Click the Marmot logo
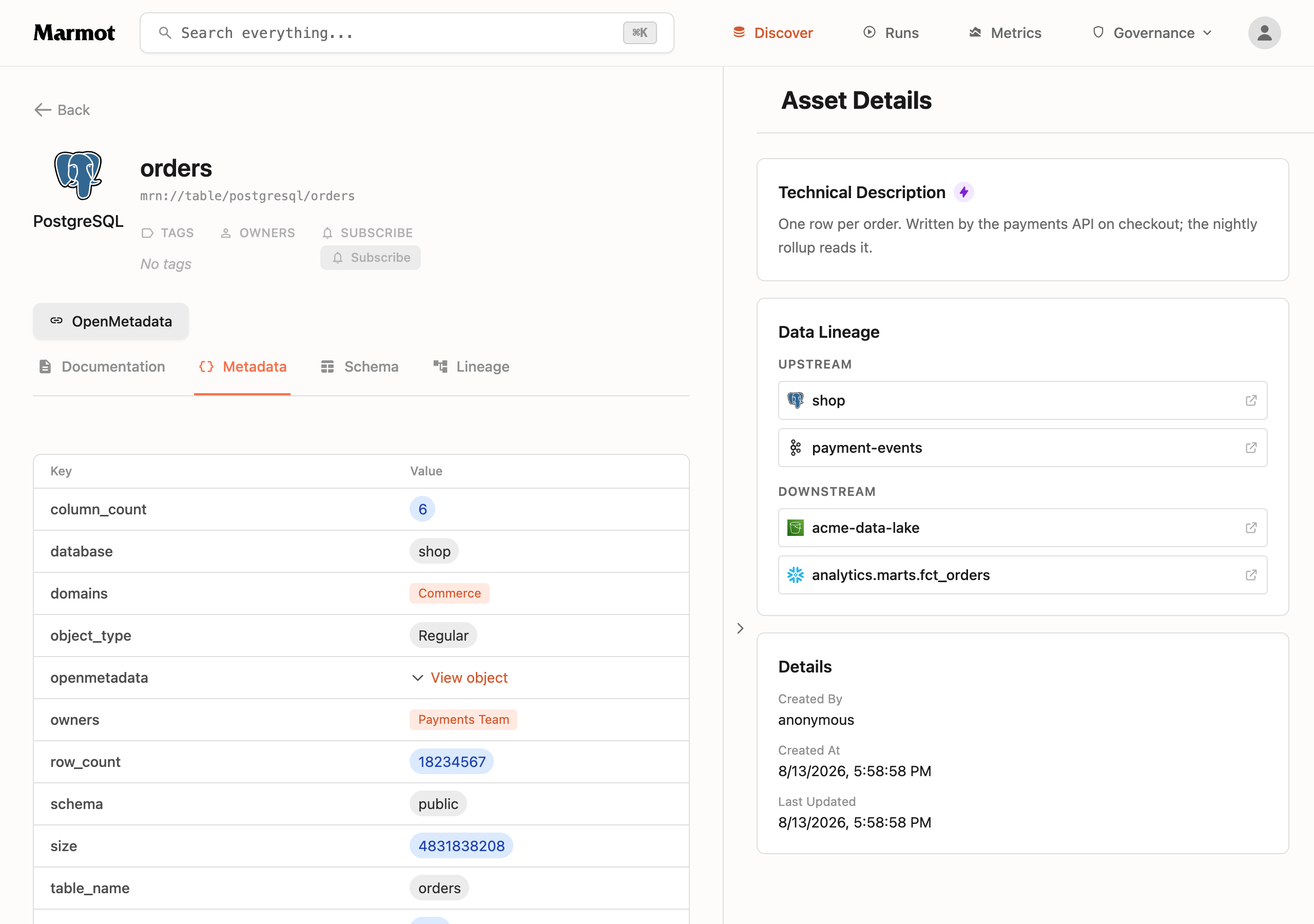 (74, 33)
